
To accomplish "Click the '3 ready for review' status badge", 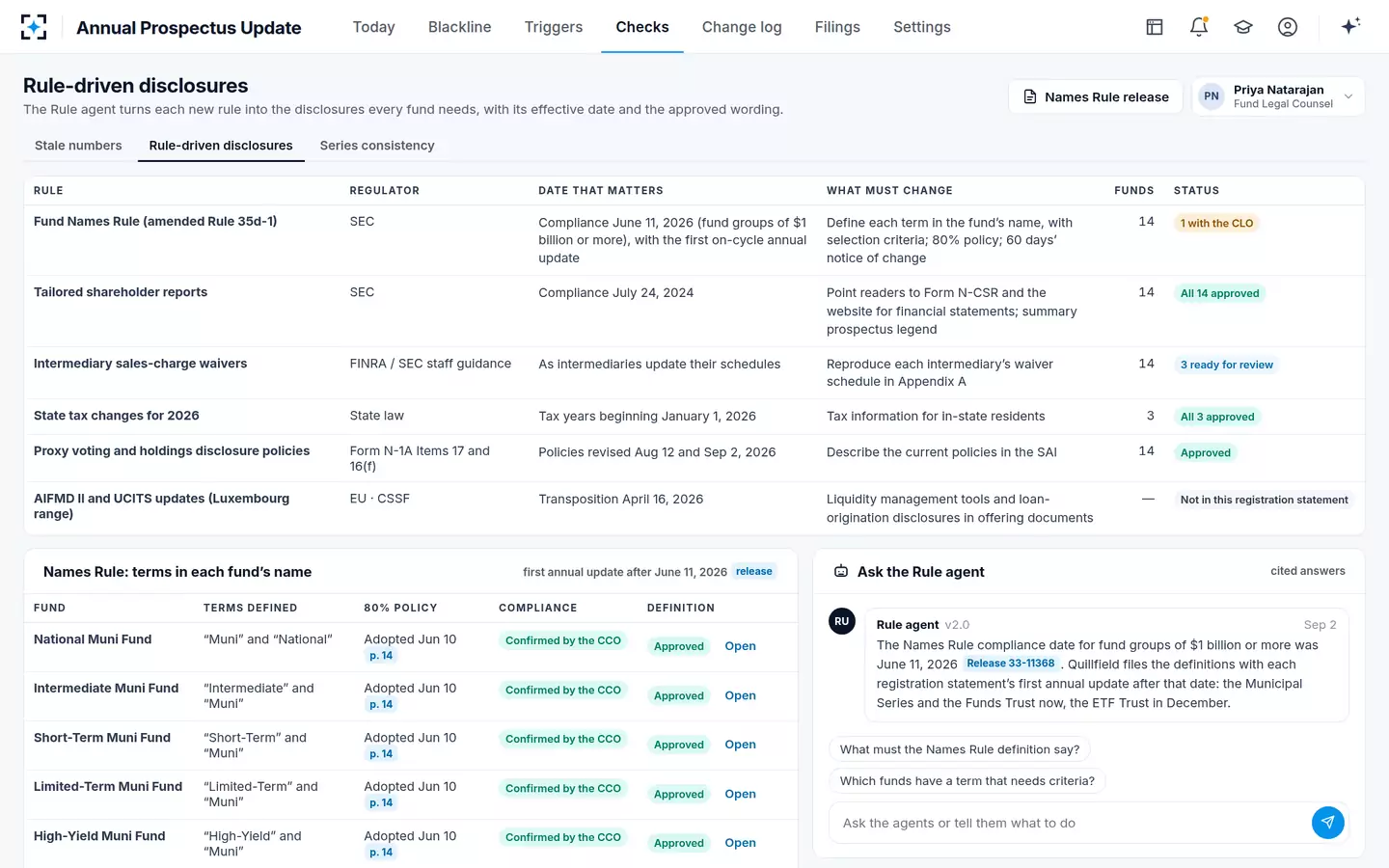I will [x=1227, y=365].
